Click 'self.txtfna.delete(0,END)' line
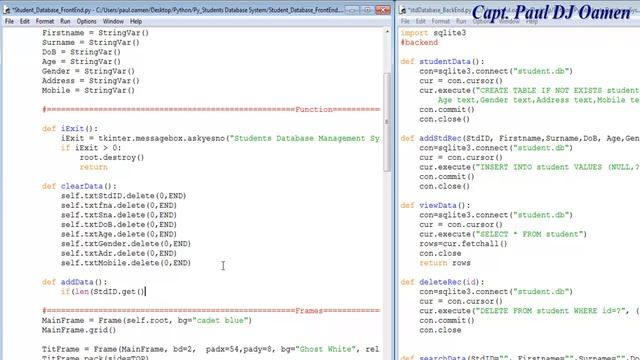The width and height of the screenshot is (640, 360). pos(119,205)
